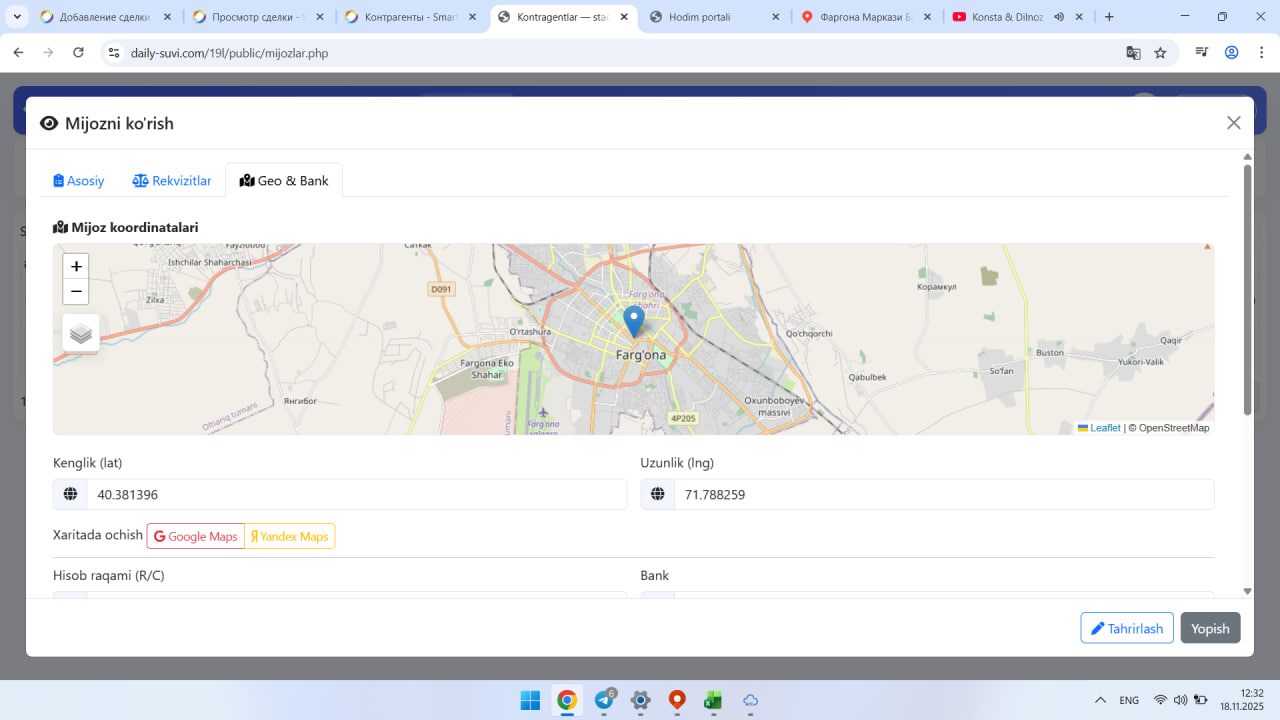The height and width of the screenshot is (720, 1280).
Task: Zoom in on the map
Action: 76,267
